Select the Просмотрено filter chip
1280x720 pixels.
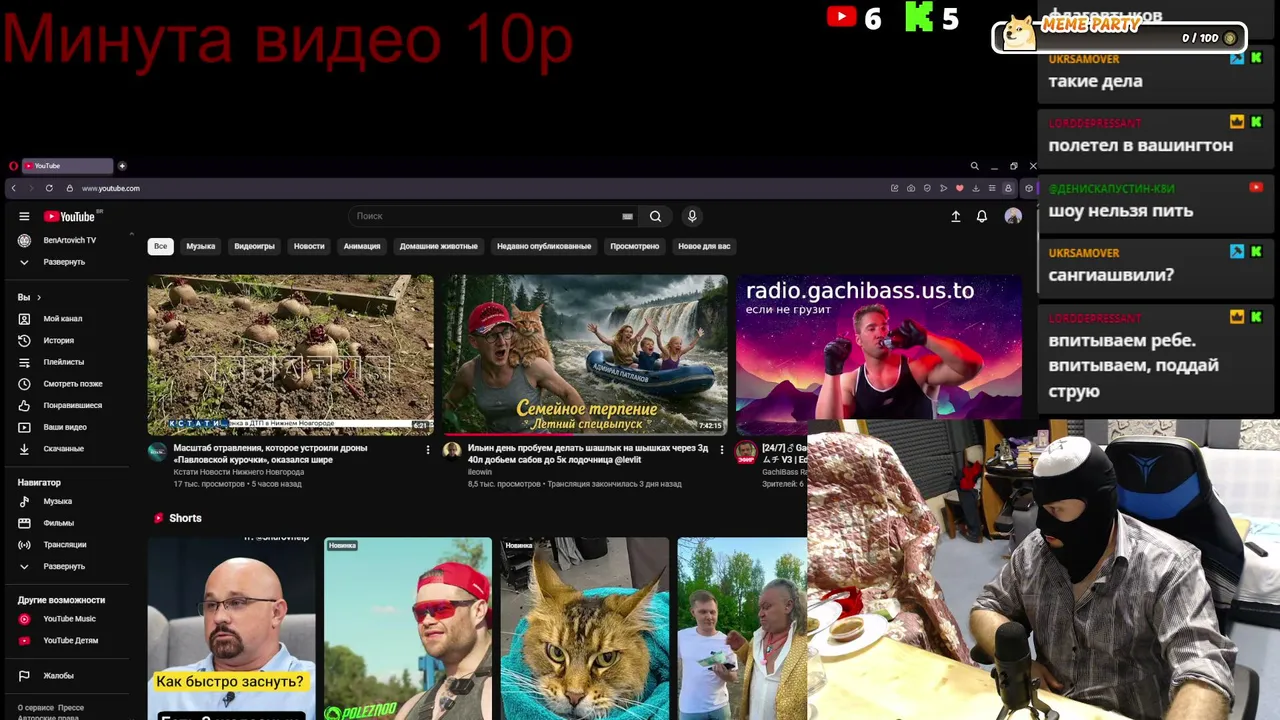[635, 246]
